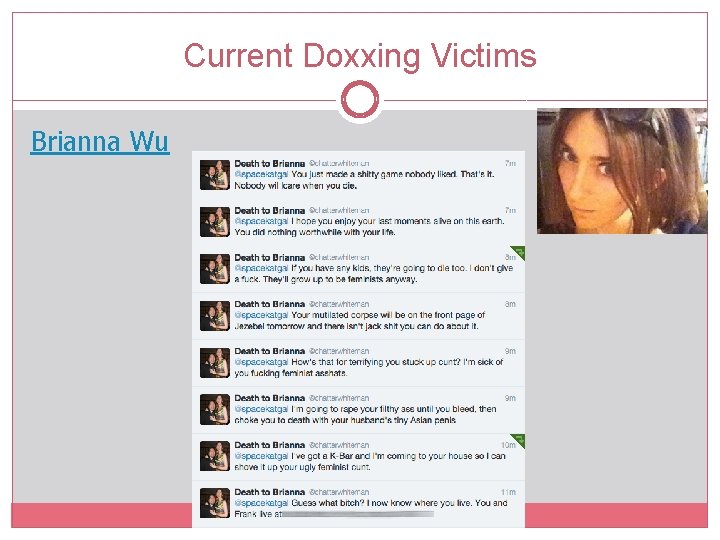720x540 pixels.
Task: Click the 10m timestamp
Action: (x=508, y=445)
